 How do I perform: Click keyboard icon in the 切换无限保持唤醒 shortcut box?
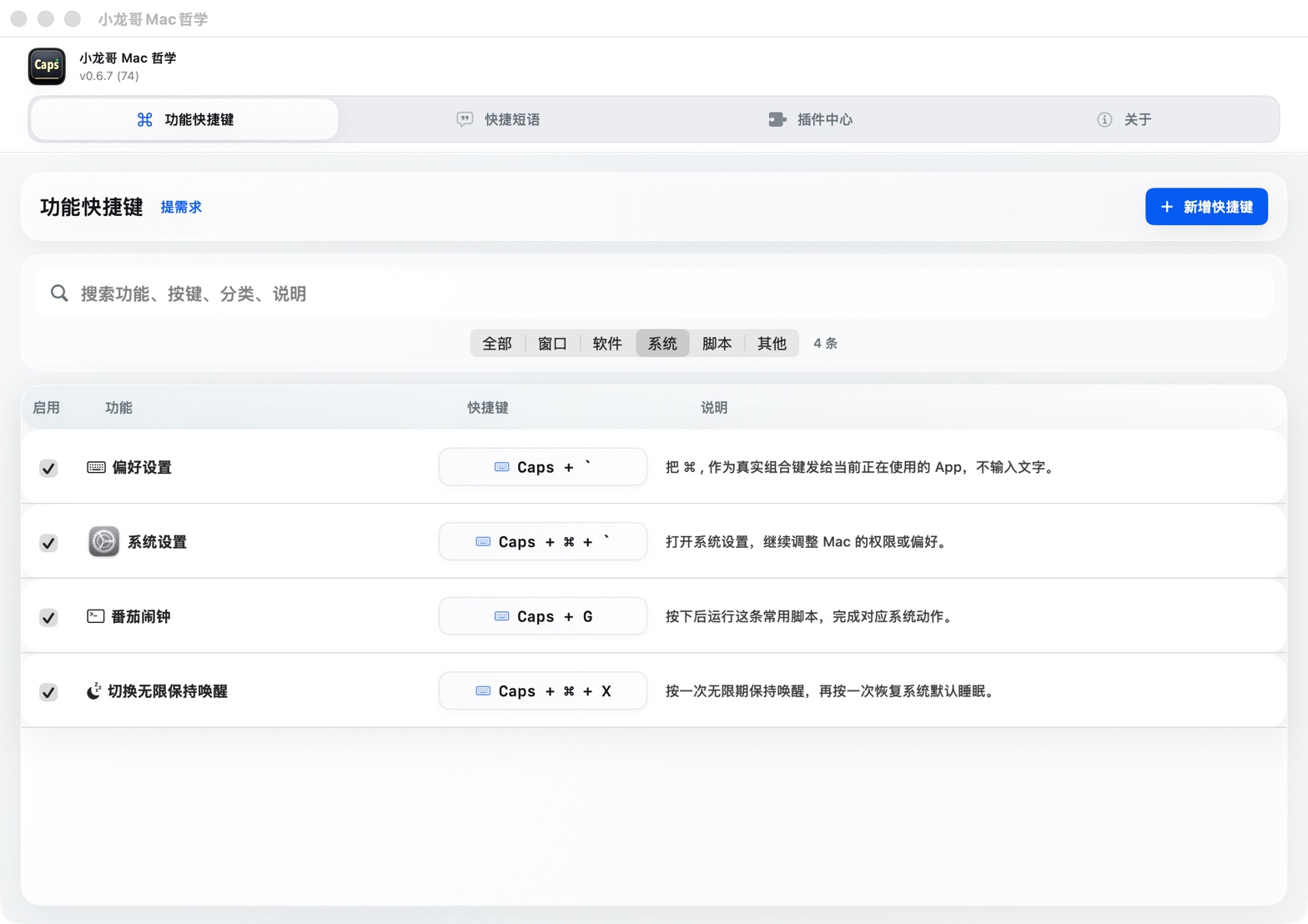coord(483,691)
